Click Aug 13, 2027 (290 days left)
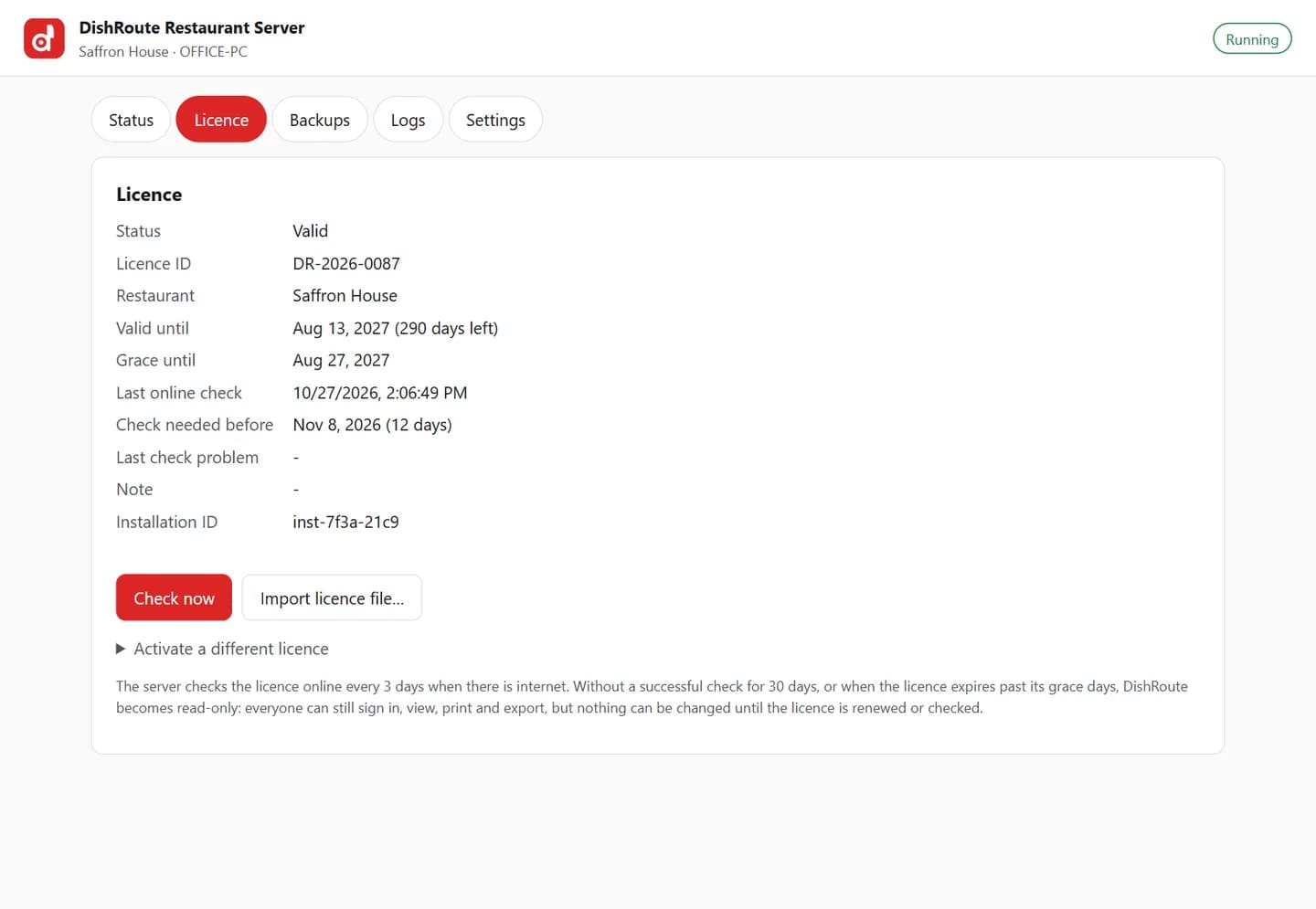 point(395,329)
